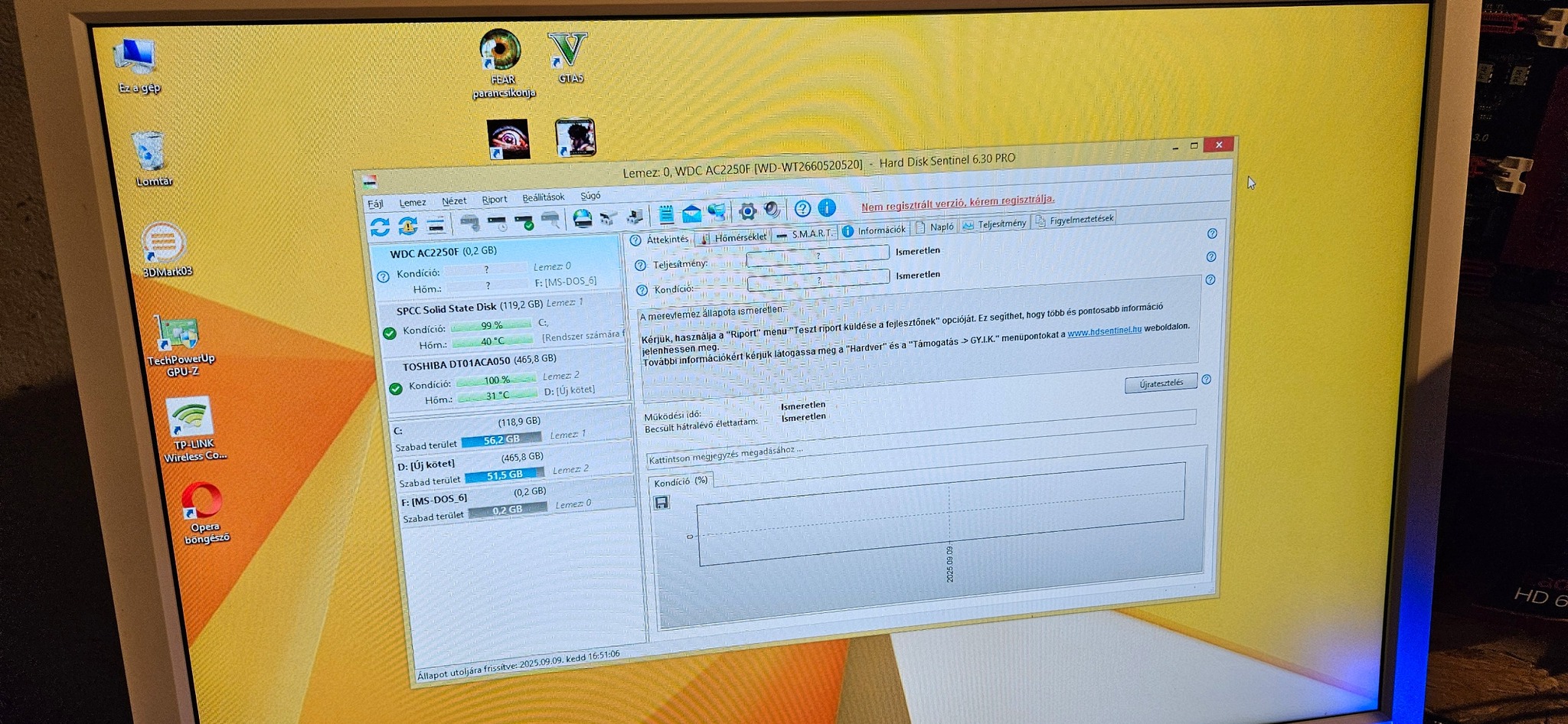Screen dimensions: 1568x724
Task: Click the SPCC disk 40 °C temperature bar
Action: (x=492, y=341)
